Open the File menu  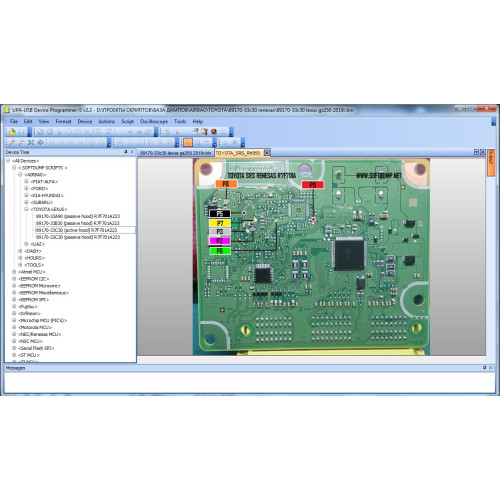click(x=14, y=121)
